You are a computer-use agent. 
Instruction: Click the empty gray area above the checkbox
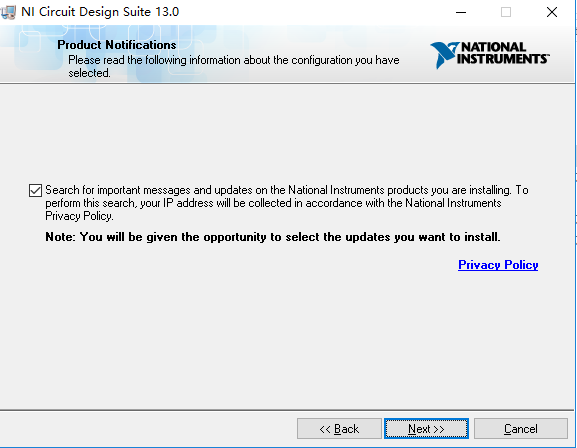pyautogui.click(x=287, y=133)
